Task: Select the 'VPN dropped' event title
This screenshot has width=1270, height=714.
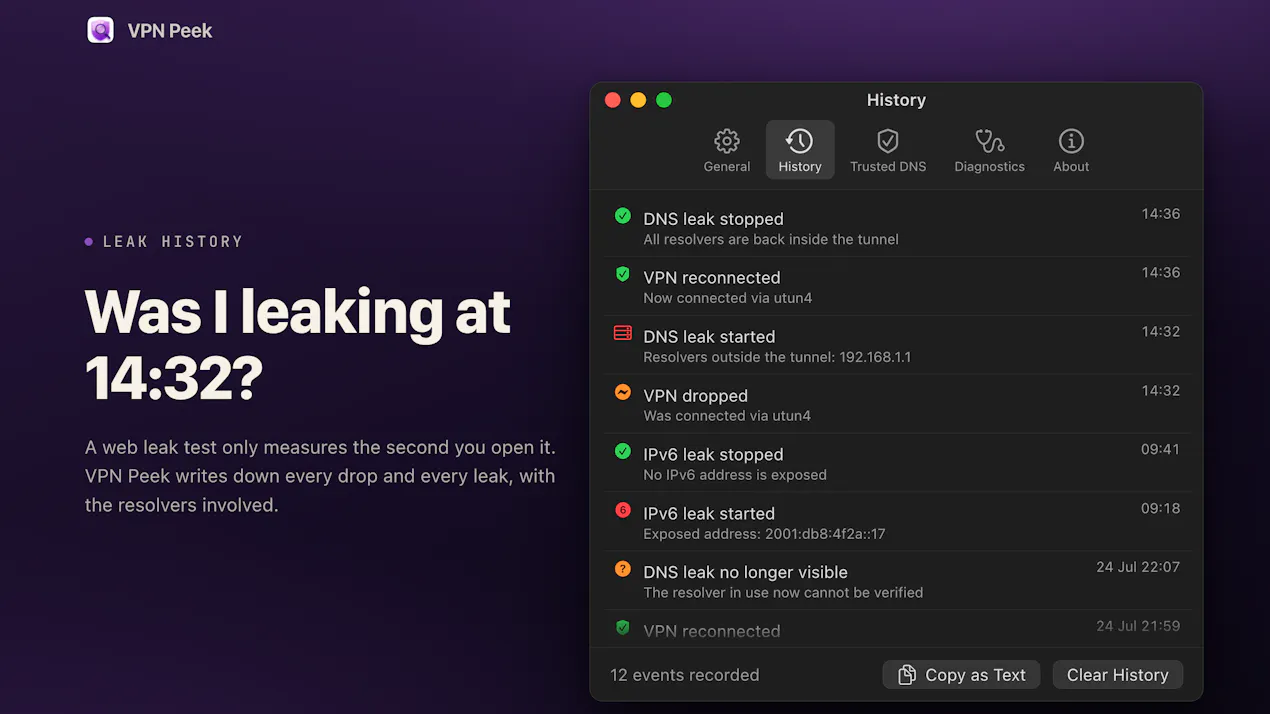Action: point(695,396)
